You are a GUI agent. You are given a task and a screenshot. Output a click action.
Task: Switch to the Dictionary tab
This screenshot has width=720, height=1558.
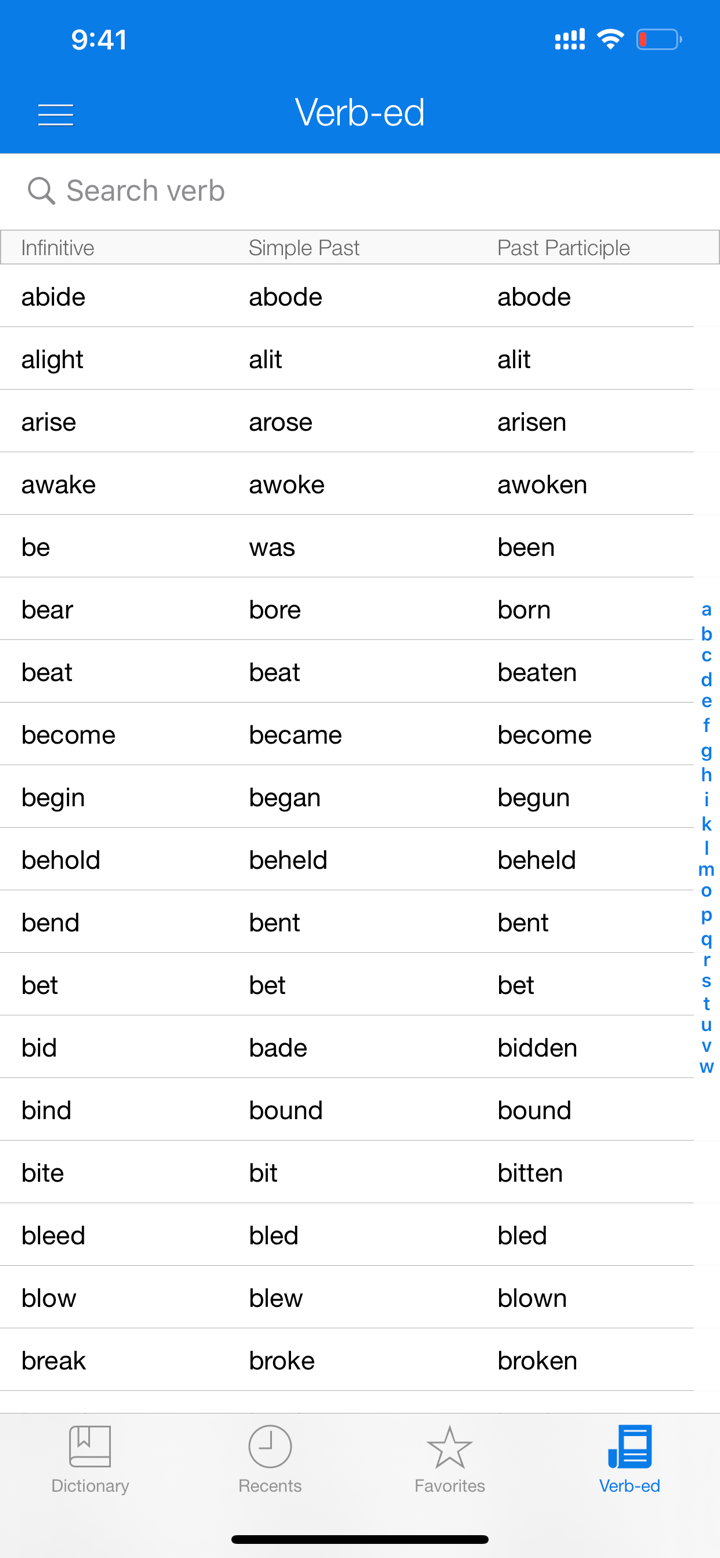89,1460
